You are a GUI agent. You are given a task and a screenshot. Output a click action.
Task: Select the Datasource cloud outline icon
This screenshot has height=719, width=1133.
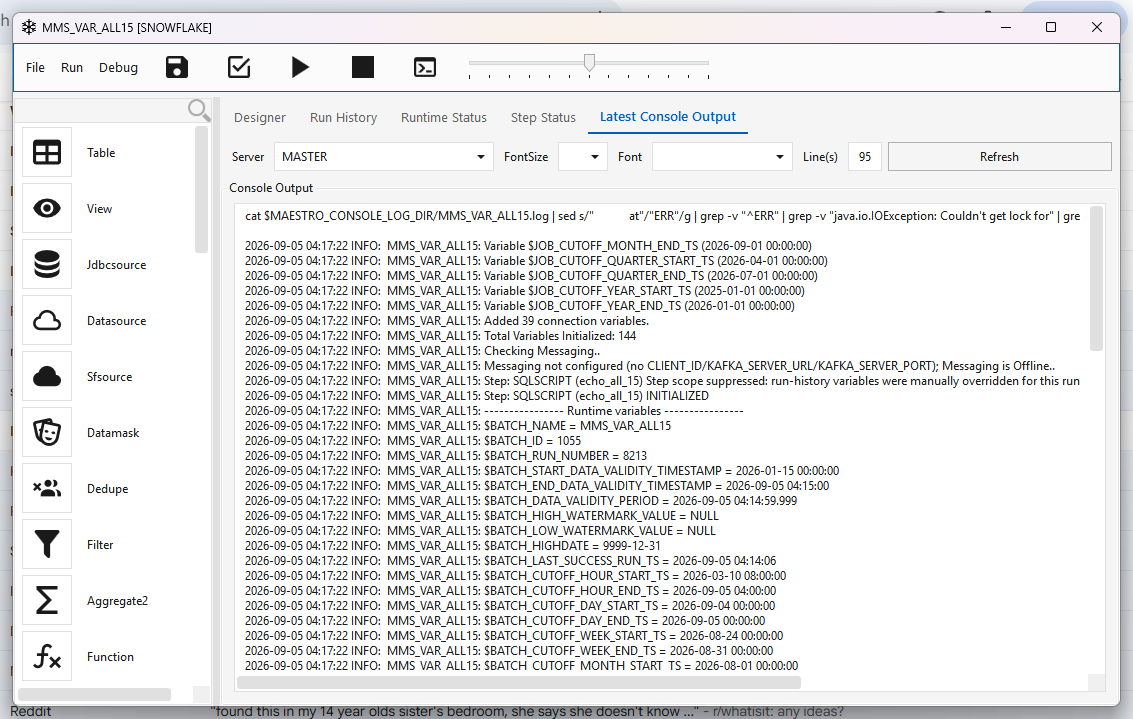click(47, 320)
